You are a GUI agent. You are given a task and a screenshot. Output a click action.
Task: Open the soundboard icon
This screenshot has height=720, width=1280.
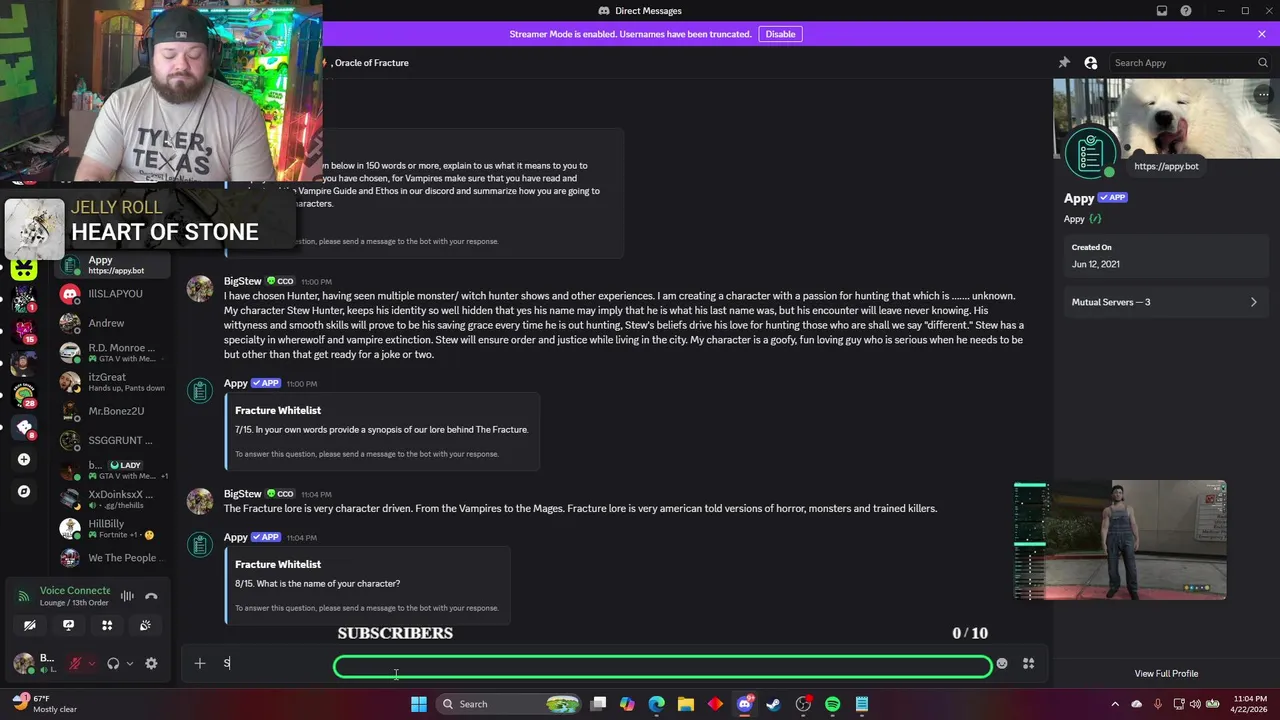tap(145, 625)
